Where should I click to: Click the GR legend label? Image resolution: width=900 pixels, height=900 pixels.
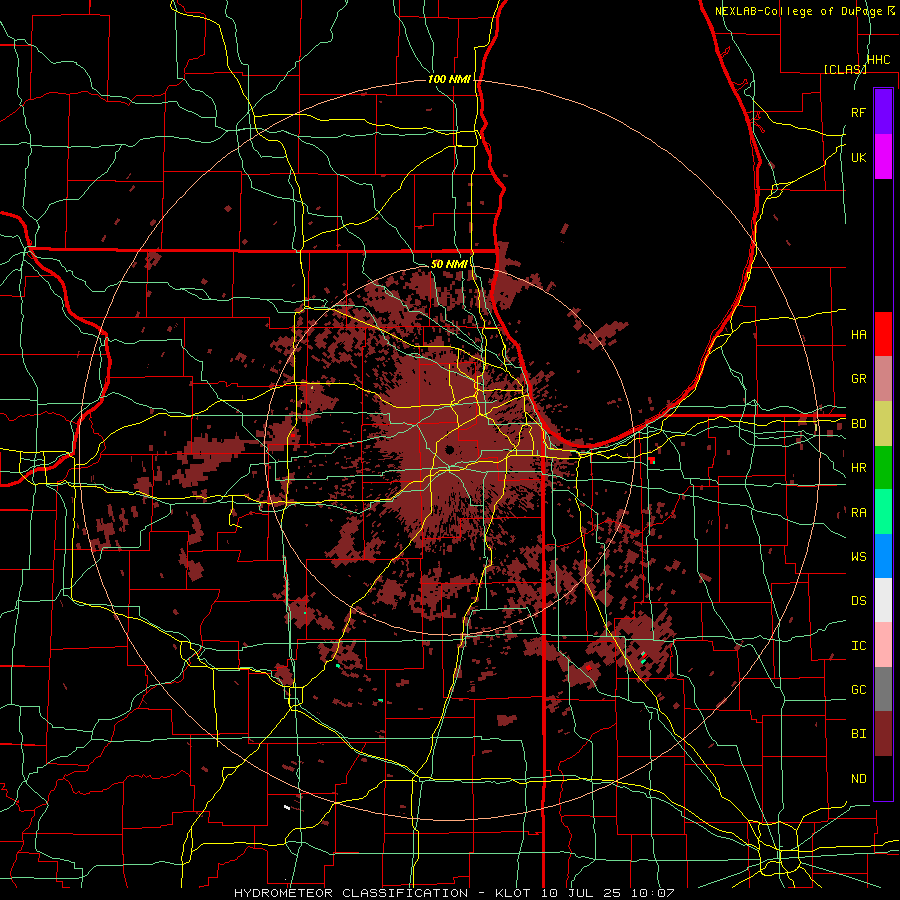[858, 379]
